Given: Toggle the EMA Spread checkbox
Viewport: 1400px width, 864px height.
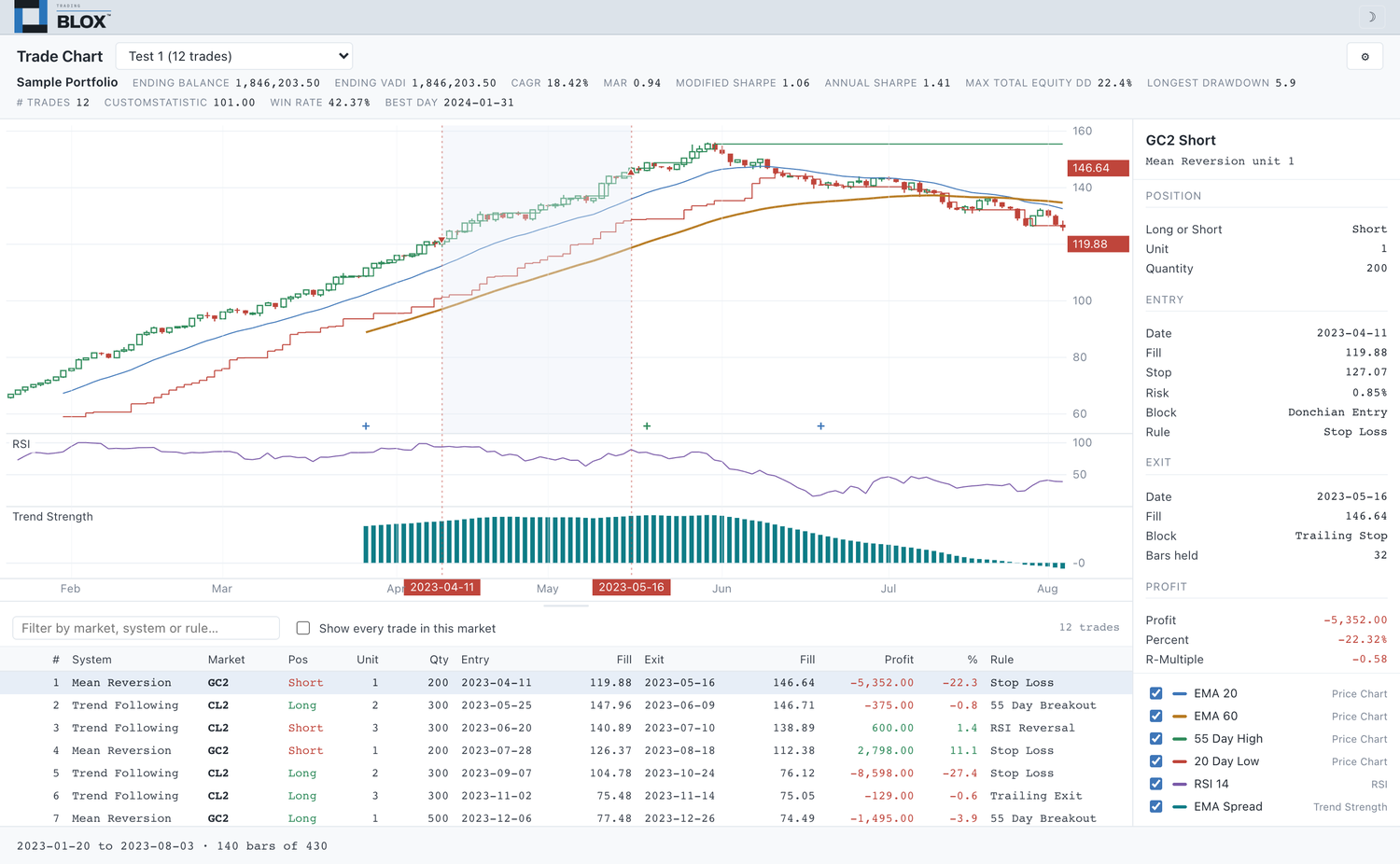Looking at the screenshot, I should [x=1155, y=806].
